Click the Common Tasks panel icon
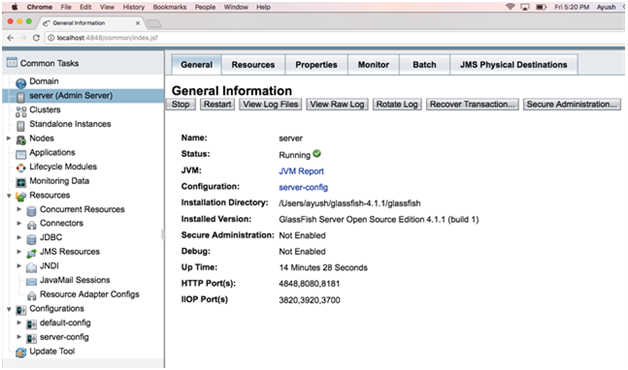The height and width of the screenshot is (370, 628). (12, 62)
